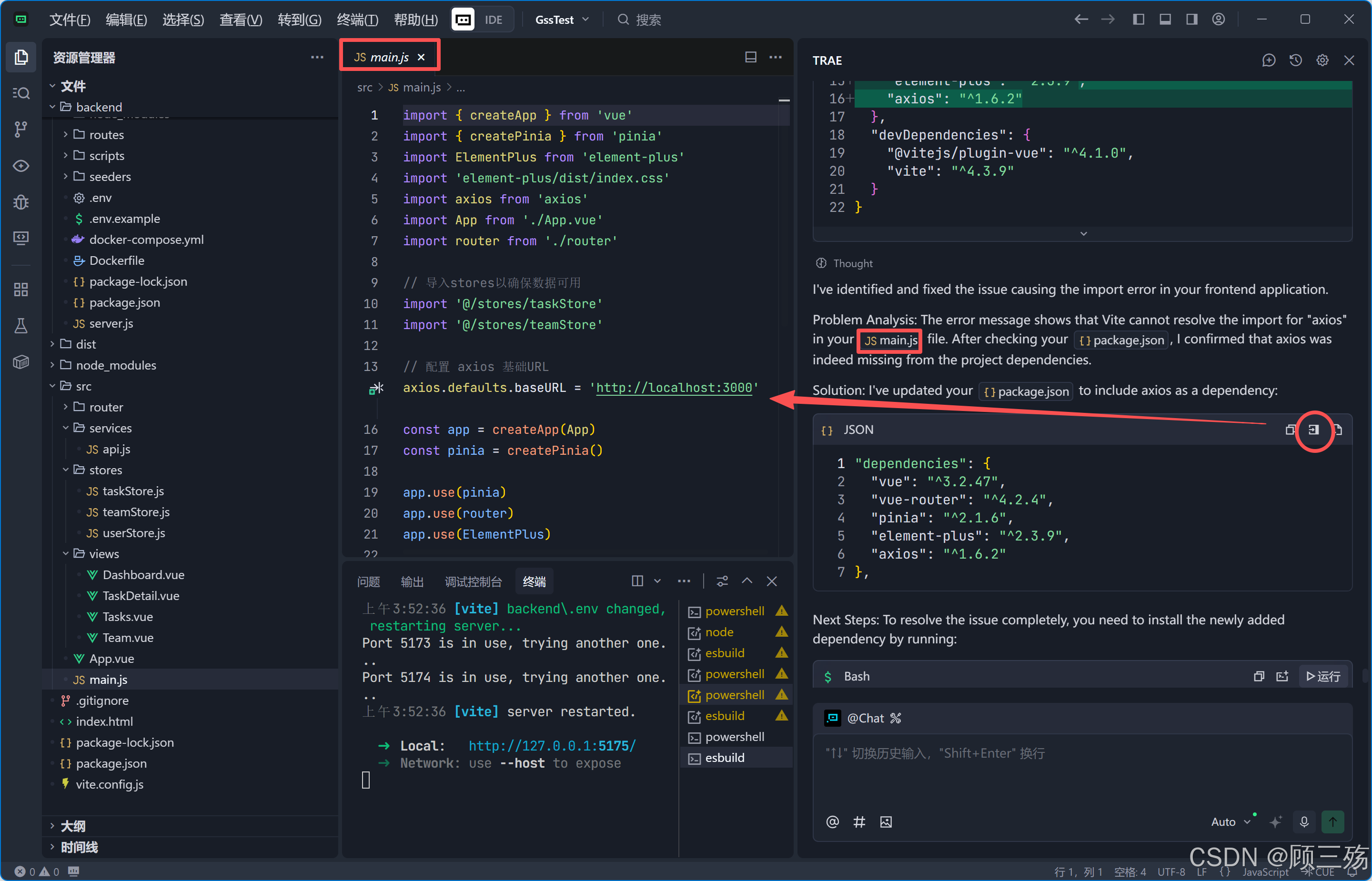Viewport: 1372px width, 881px height.
Task: Click the 运行 button on Bash block
Action: pyautogui.click(x=1323, y=676)
